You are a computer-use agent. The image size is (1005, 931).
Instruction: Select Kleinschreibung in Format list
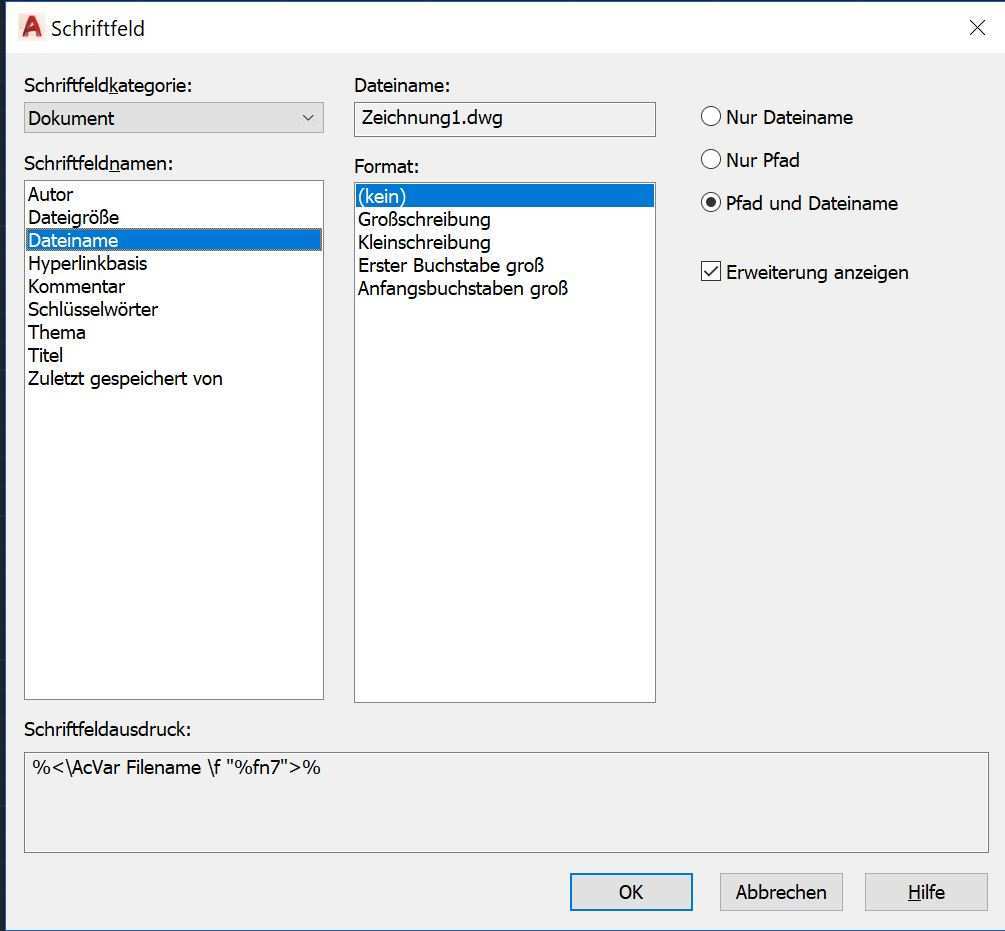click(424, 243)
